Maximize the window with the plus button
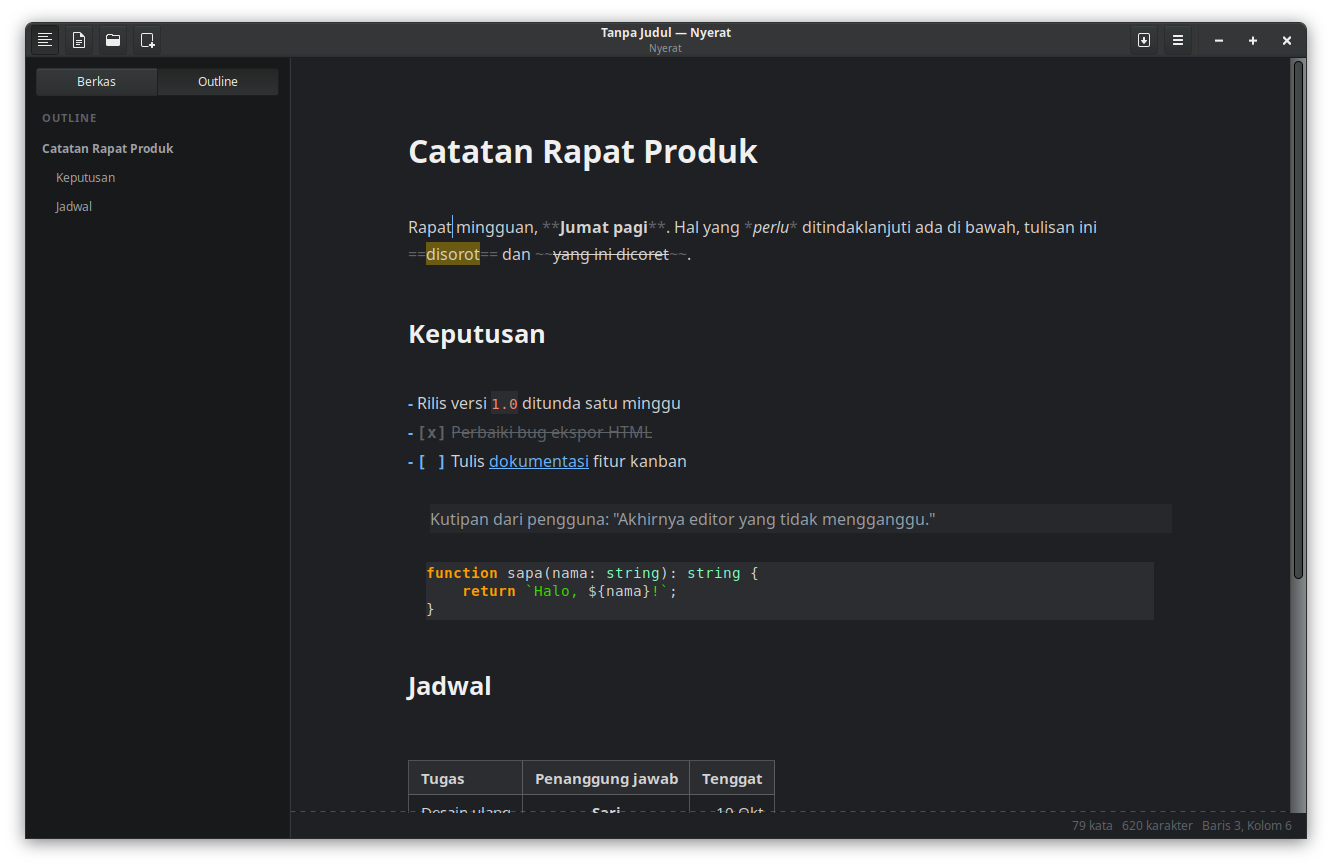Screen dimensions: 1332x867 tap(1253, 40)
